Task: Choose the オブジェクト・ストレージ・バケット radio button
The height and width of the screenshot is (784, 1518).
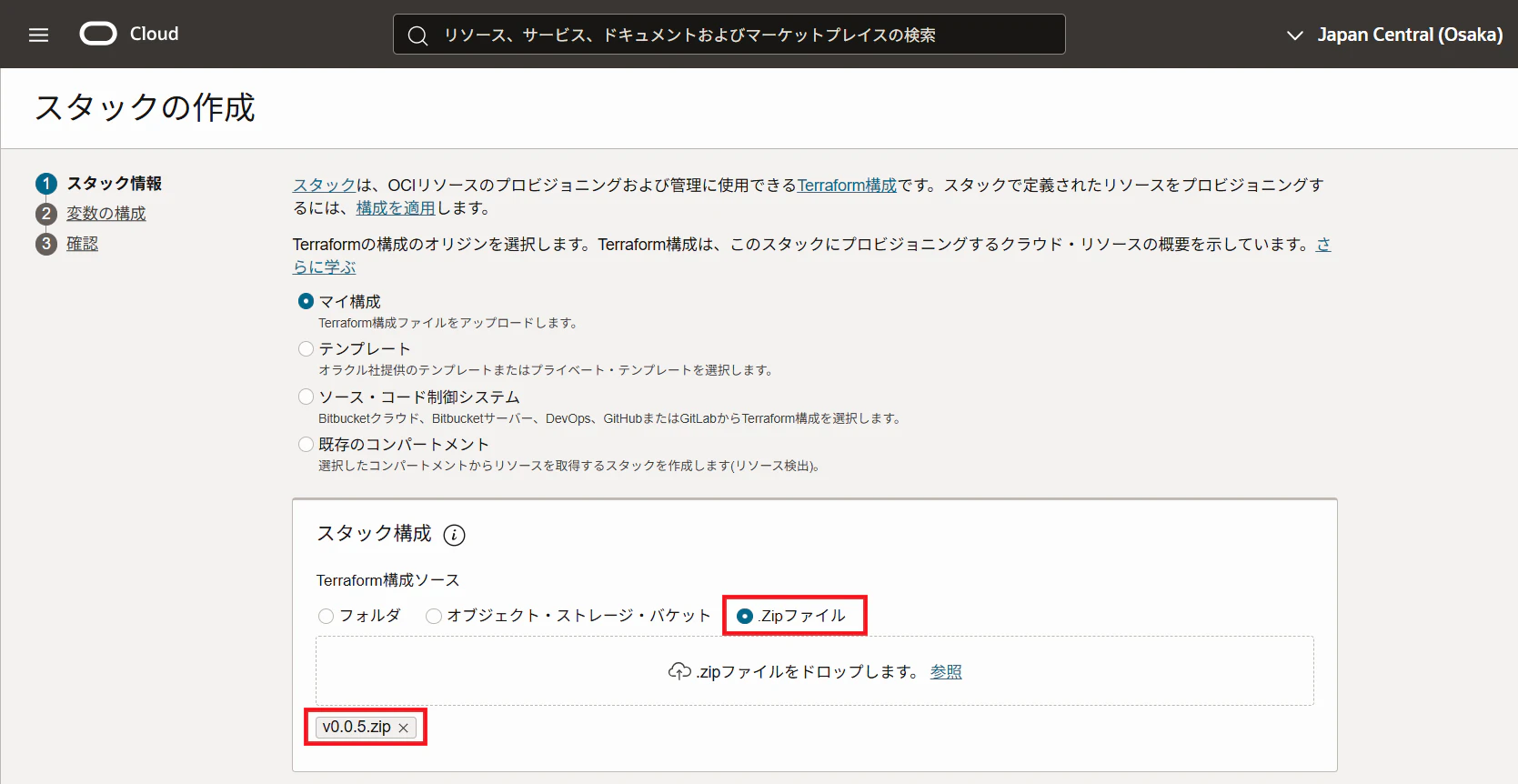Action: [x=434, y=616]
